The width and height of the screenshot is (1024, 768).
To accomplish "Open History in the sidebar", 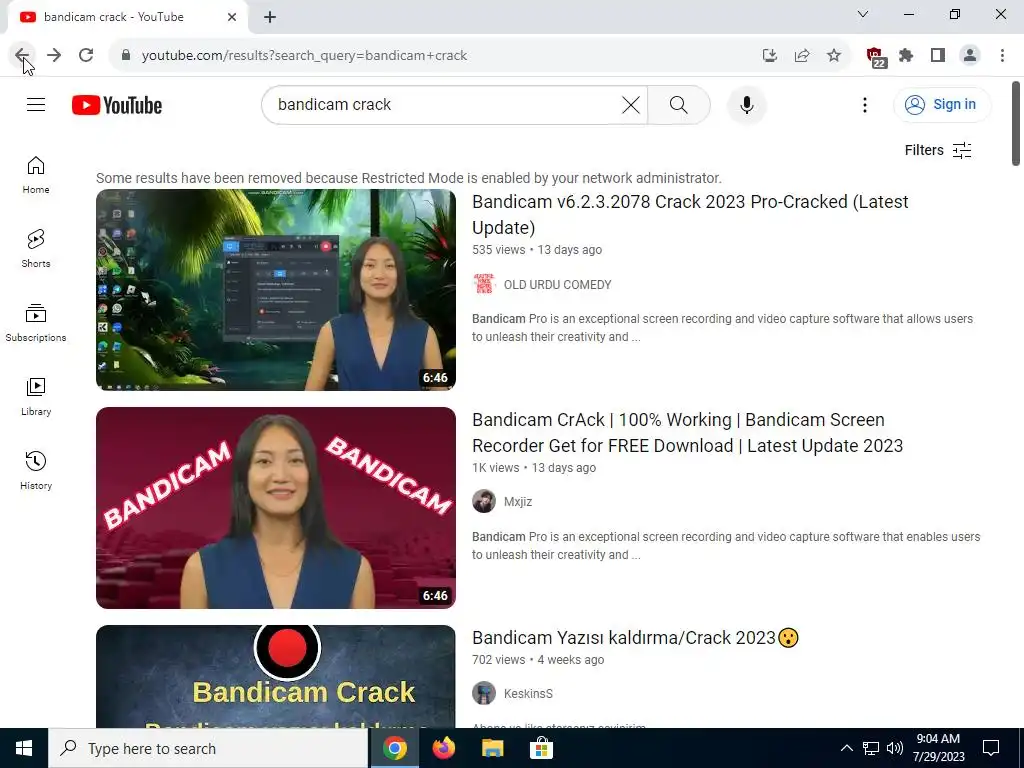I will 36,470.
